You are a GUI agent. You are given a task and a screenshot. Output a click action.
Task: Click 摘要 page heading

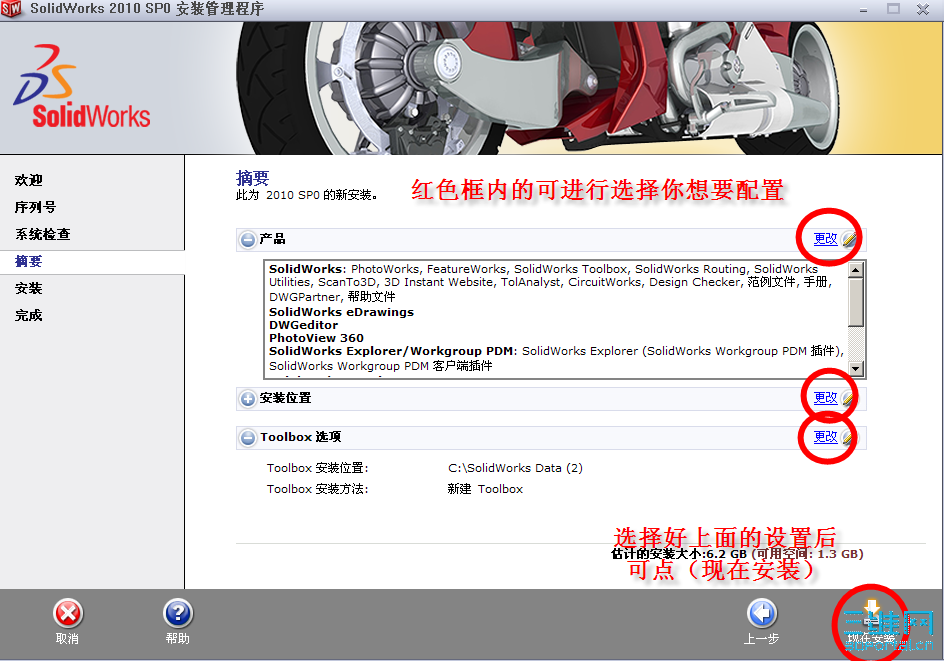[252, 178]
